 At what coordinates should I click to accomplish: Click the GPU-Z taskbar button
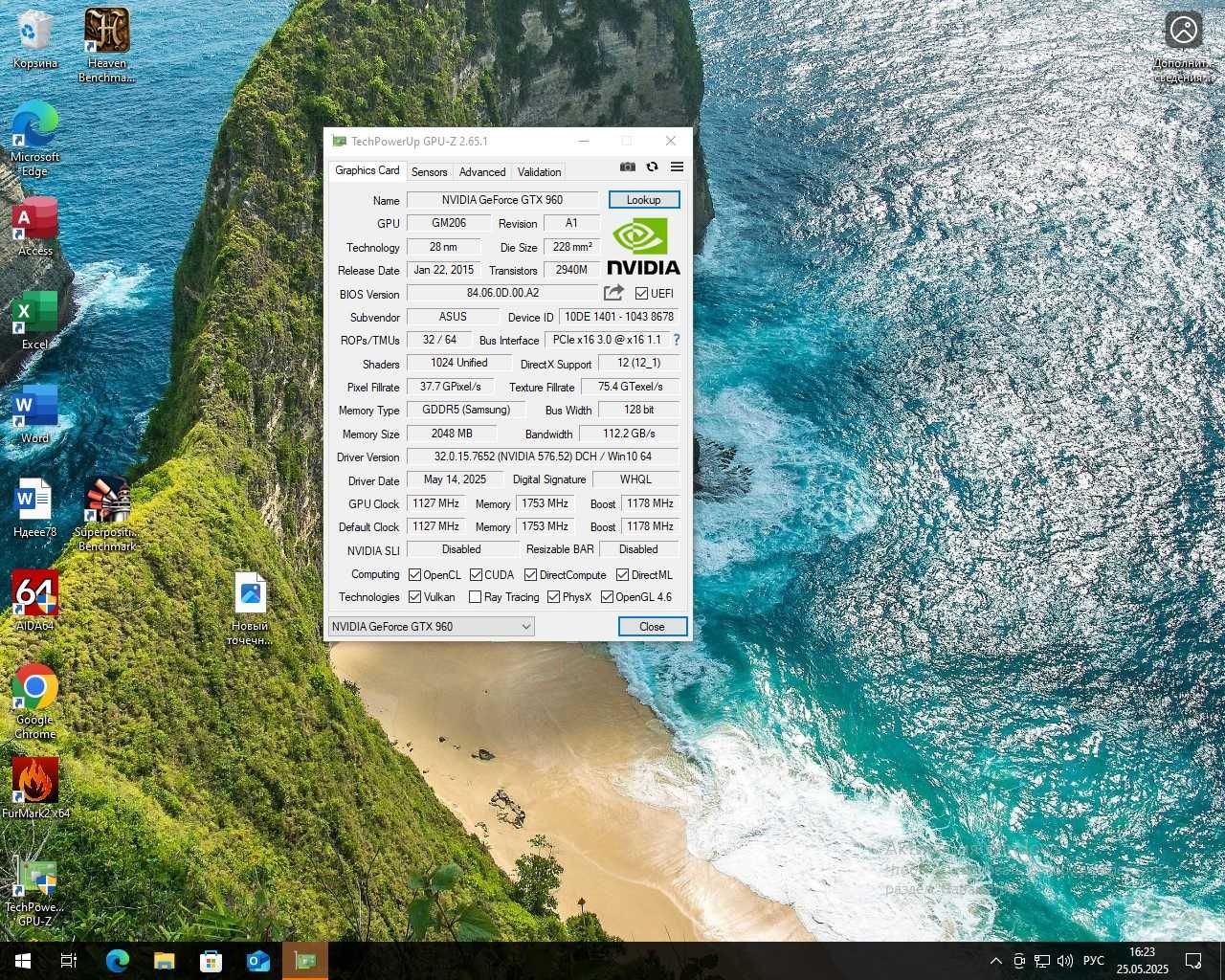[305, 961]
